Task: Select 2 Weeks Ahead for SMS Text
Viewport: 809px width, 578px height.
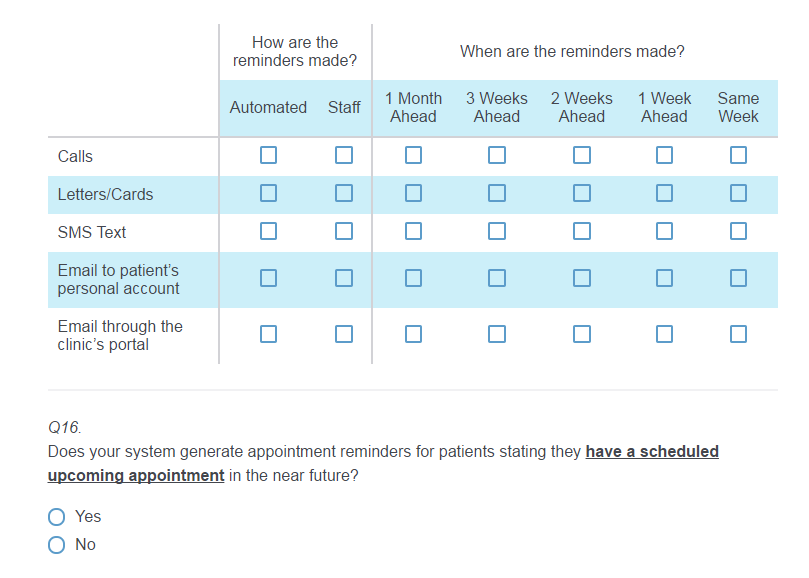Action: click(x=582, y=231)
